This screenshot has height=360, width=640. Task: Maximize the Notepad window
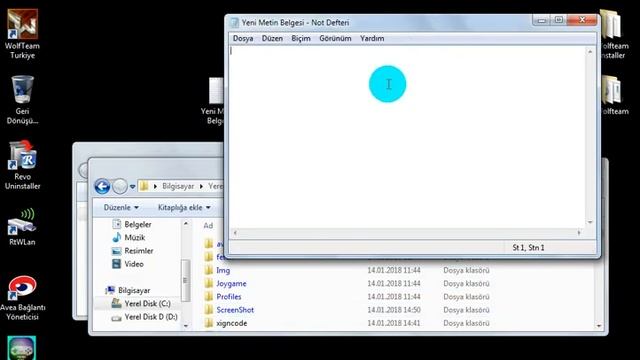point(559,20)
